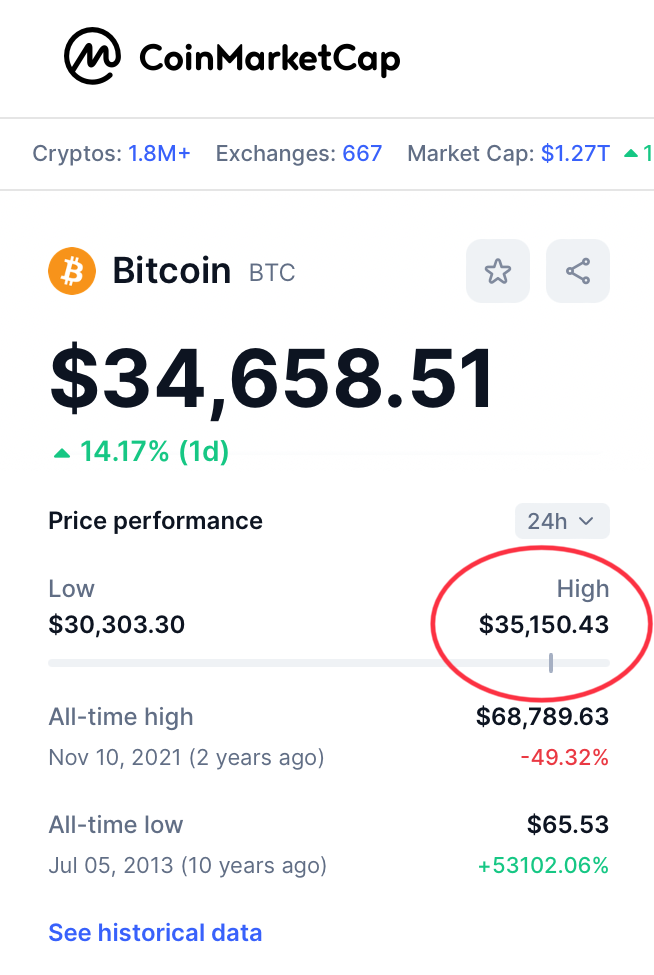
Task: Click the CoinMarketCap logo icon
Action: point(93,56)
